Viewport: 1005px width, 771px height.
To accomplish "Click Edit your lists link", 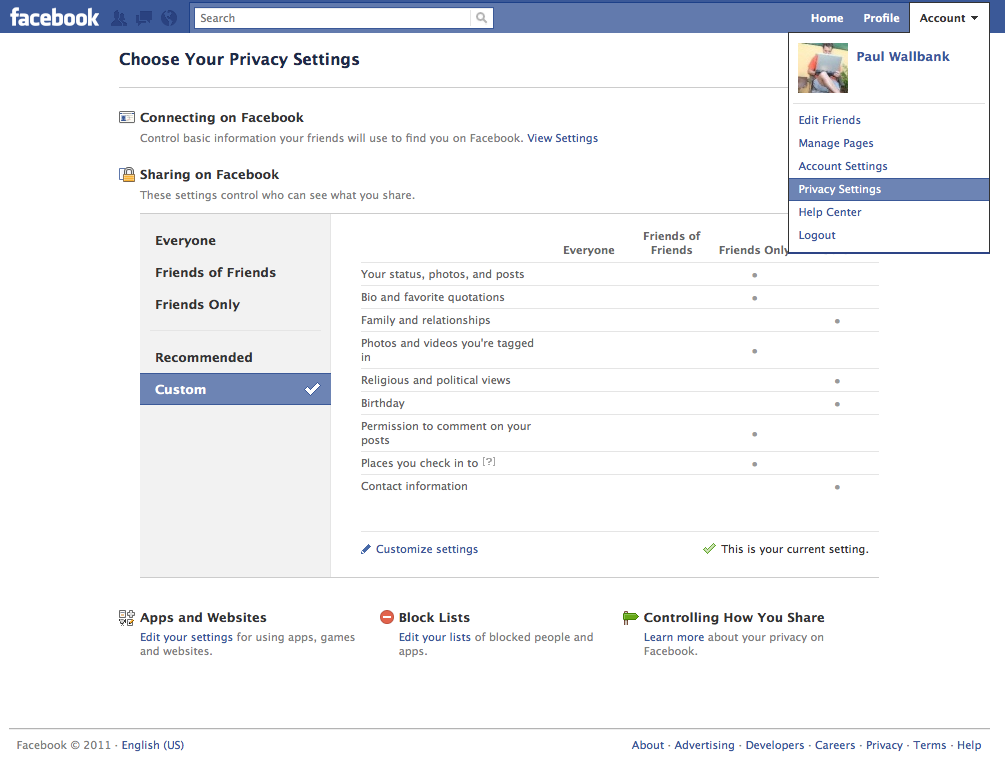I will tap(434, 637).
